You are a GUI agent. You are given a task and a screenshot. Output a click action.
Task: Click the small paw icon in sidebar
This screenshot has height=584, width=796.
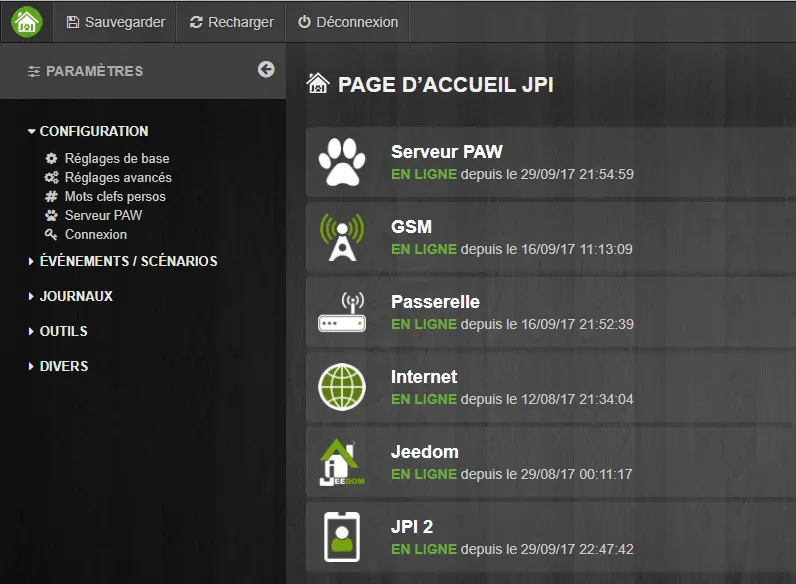point(51,215)
